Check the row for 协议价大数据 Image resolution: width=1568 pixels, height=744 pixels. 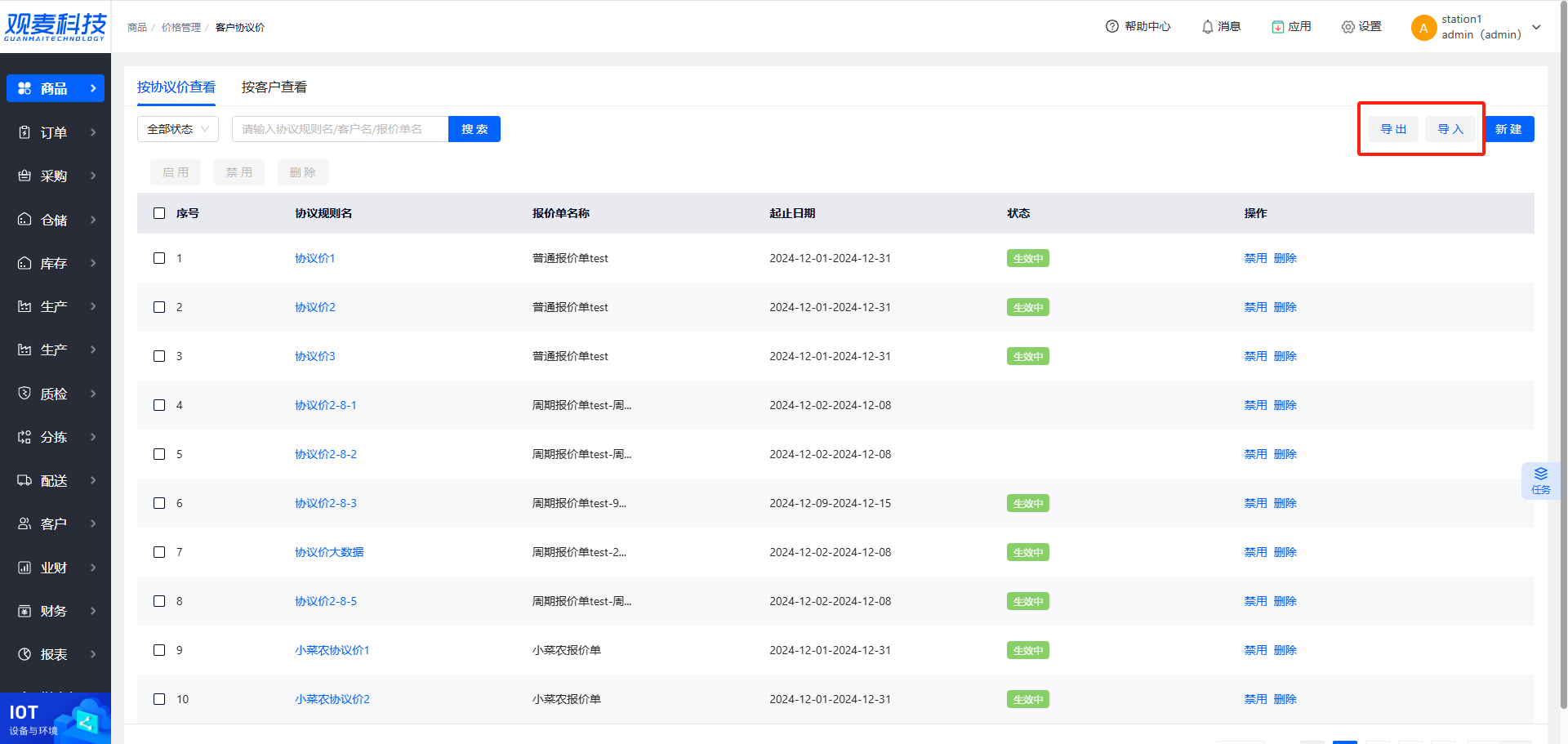159,552
